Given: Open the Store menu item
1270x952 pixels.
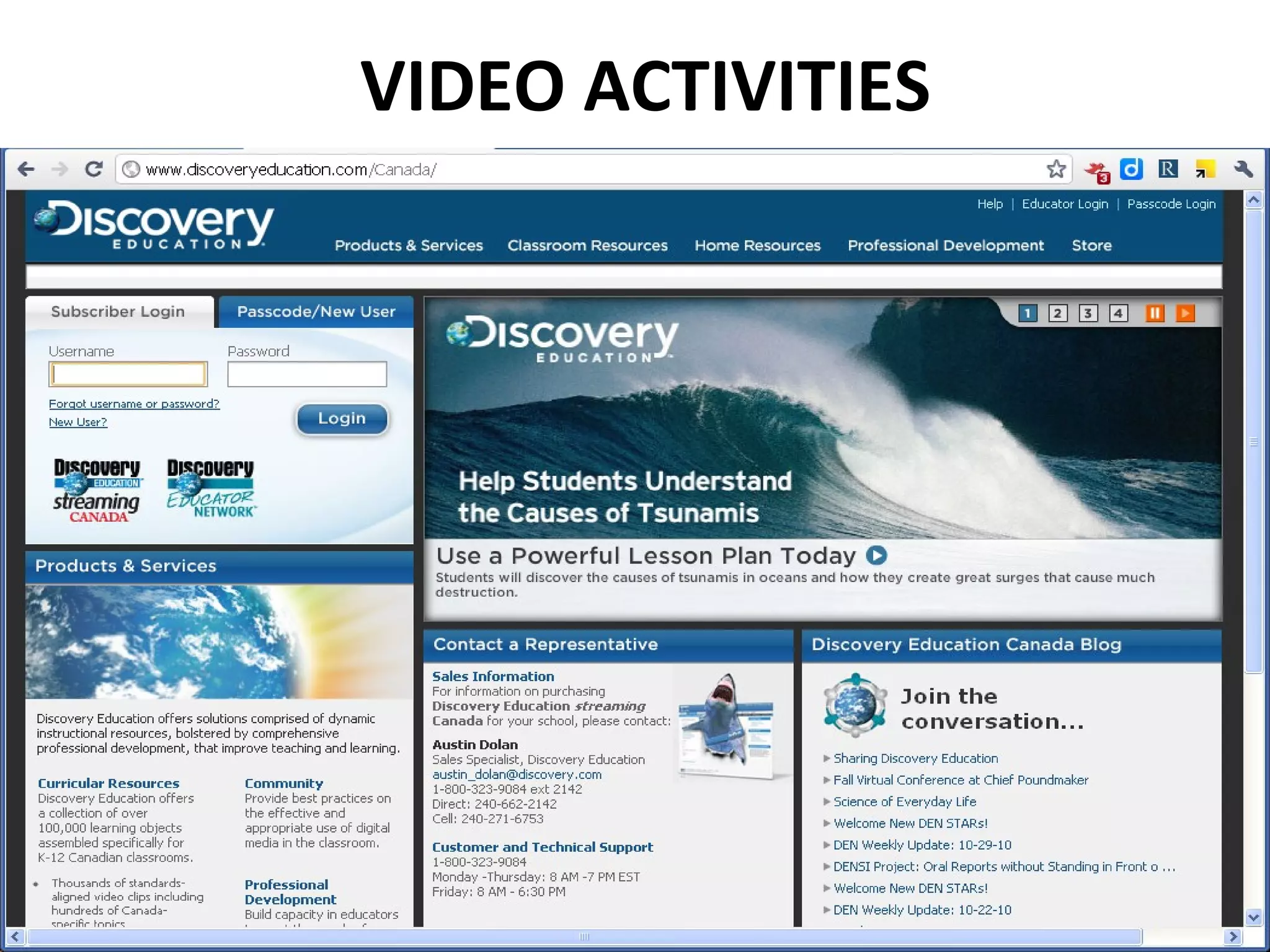Looking at the screenshot, I should [1091, 245].
